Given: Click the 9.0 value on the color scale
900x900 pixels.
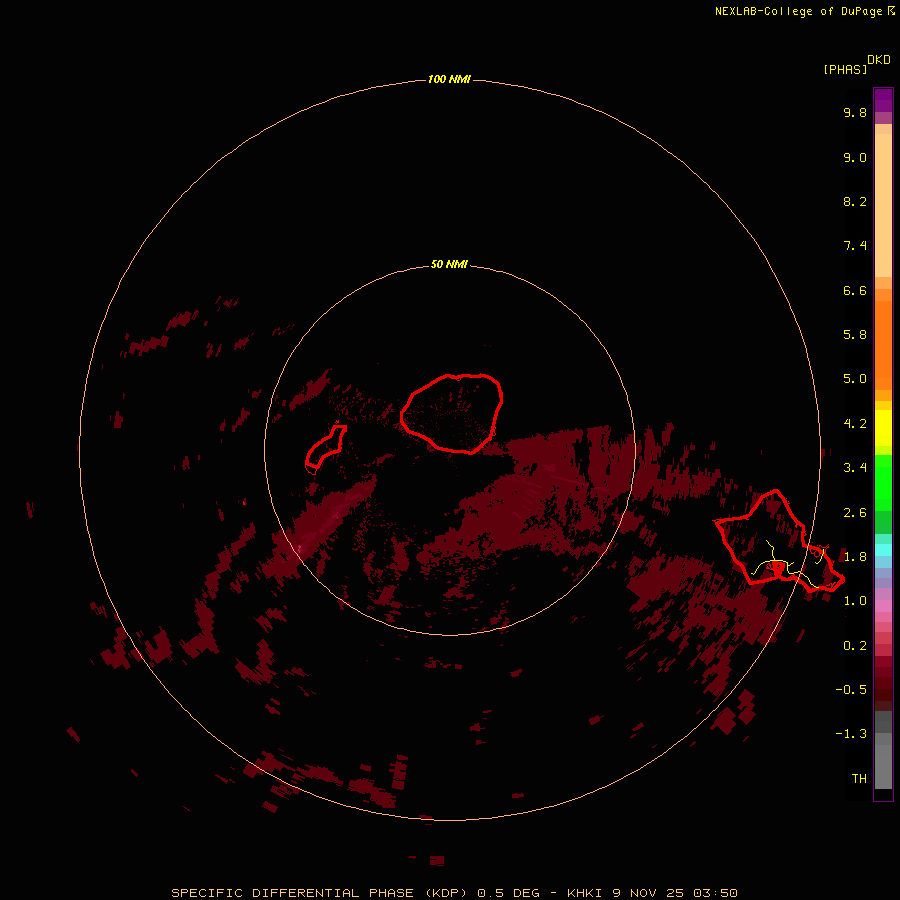Looking at the screenshot, I should pyautogui.click(x=855, y=157).
